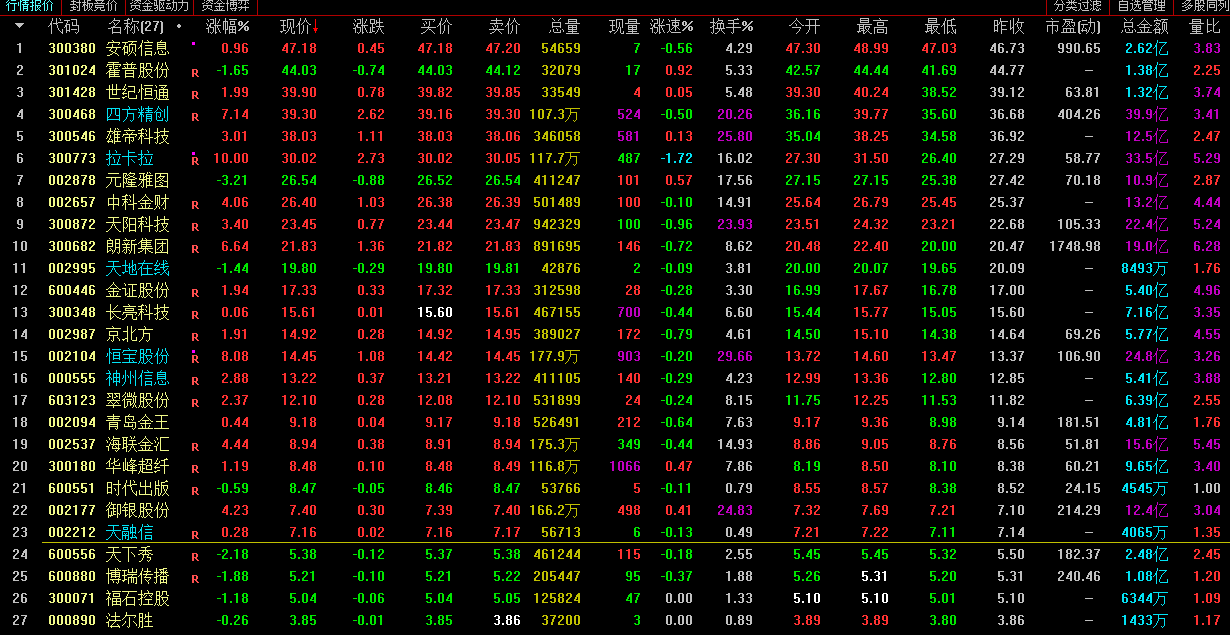Sort by the 今开 column header
Viewport: 1230px width, 635px height.
(x=805, y=26)
